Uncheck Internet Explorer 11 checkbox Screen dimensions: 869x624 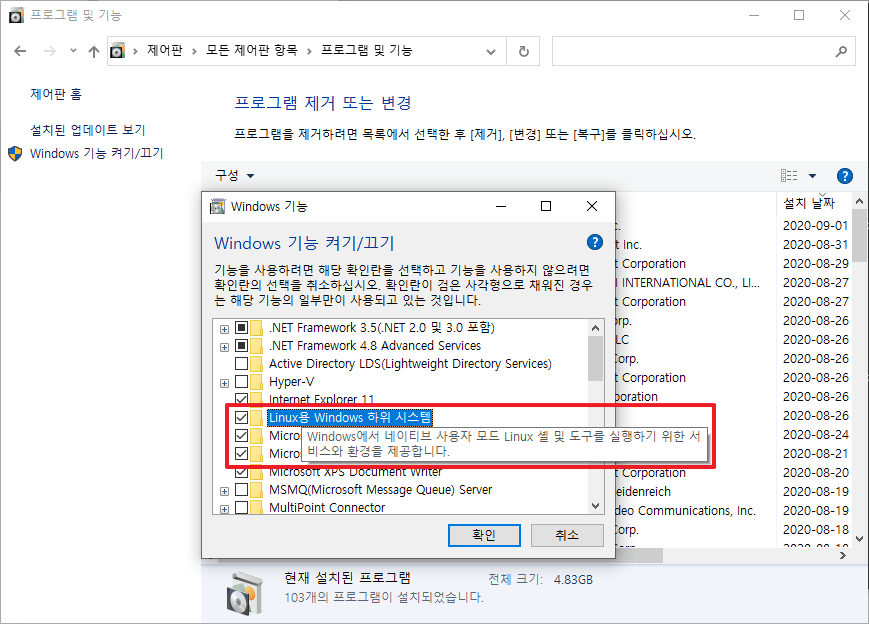pos(242,398)
